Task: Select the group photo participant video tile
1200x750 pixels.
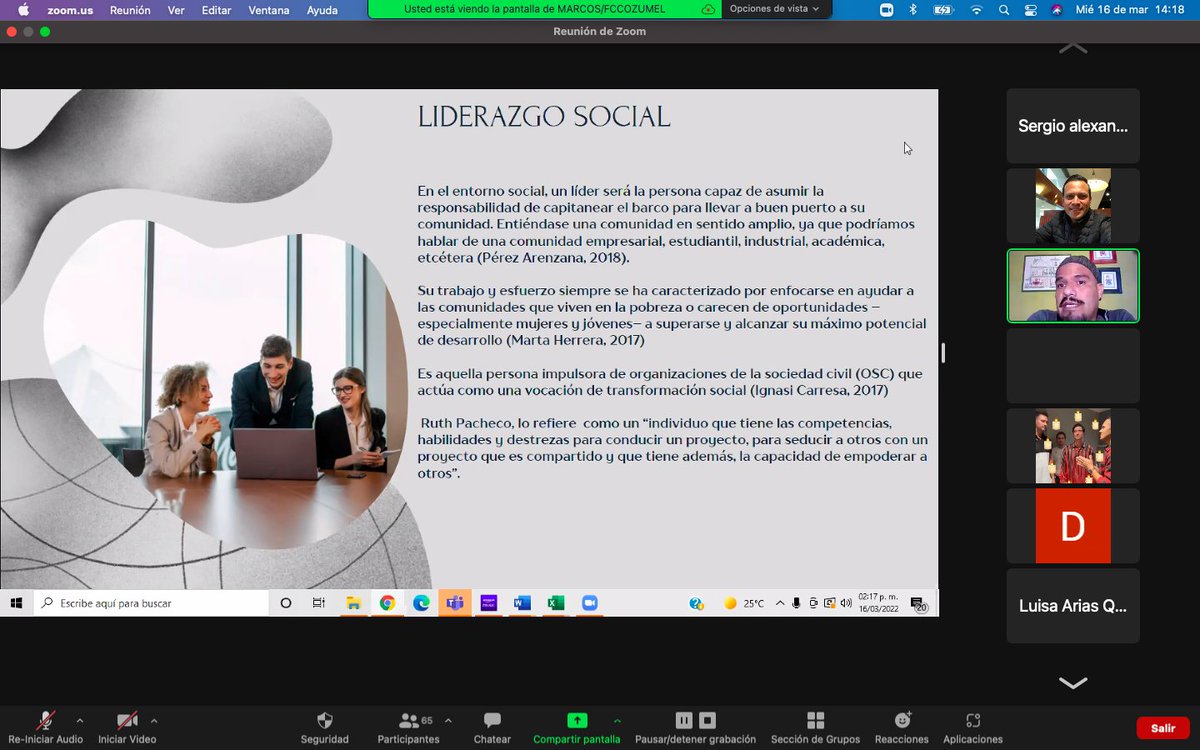Action: [x=1073, y=446]
